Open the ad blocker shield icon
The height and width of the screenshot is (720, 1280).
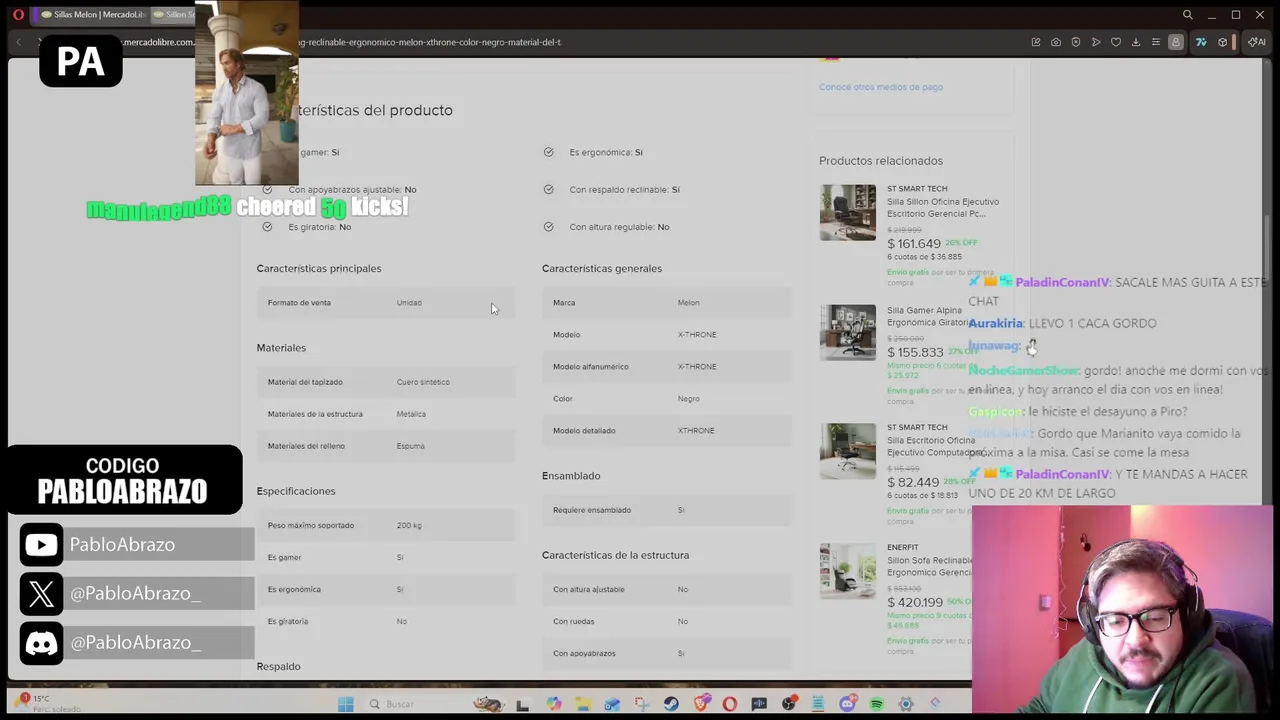click(1076, 42)
